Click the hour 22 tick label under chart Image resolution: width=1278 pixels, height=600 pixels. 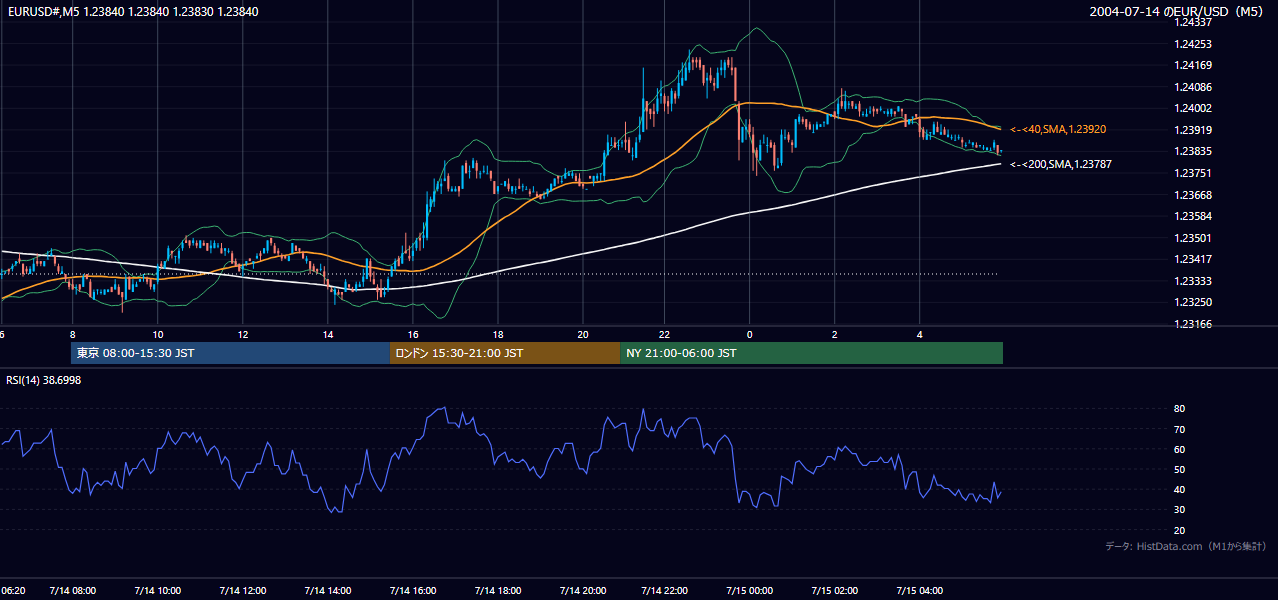click(x=664, y=333)
